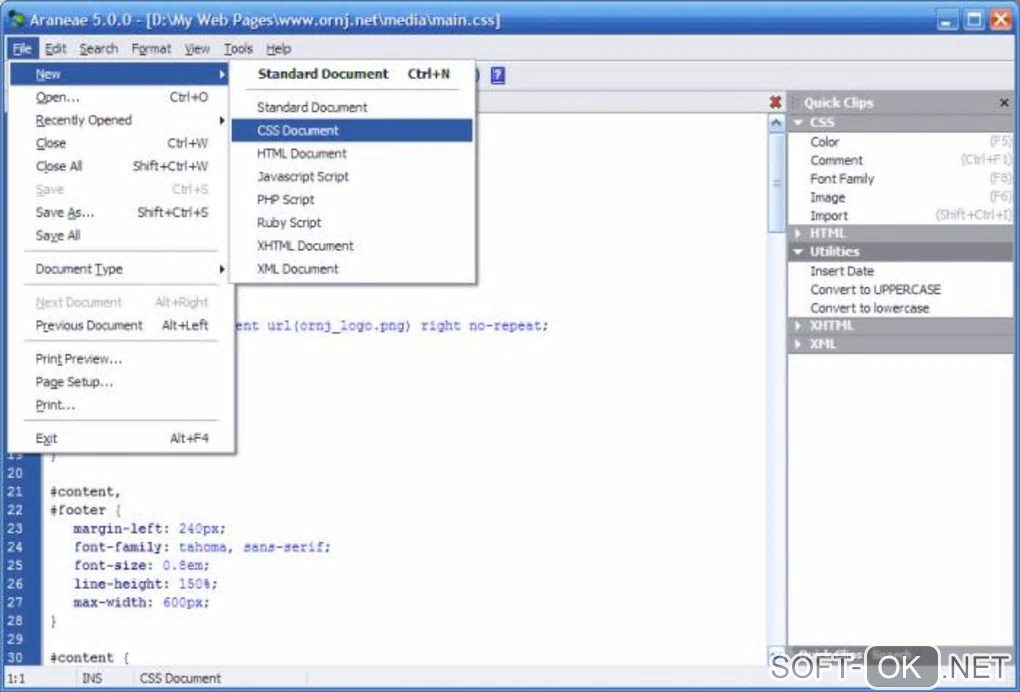Create a new Ruby Script

pyautogui.click(x=352, y=223)
